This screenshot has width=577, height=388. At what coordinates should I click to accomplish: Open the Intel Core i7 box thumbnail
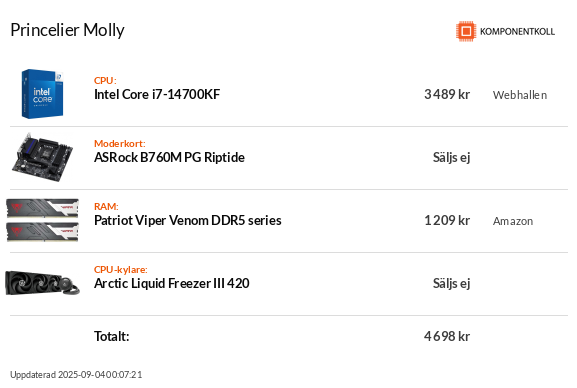pos(42,94)
